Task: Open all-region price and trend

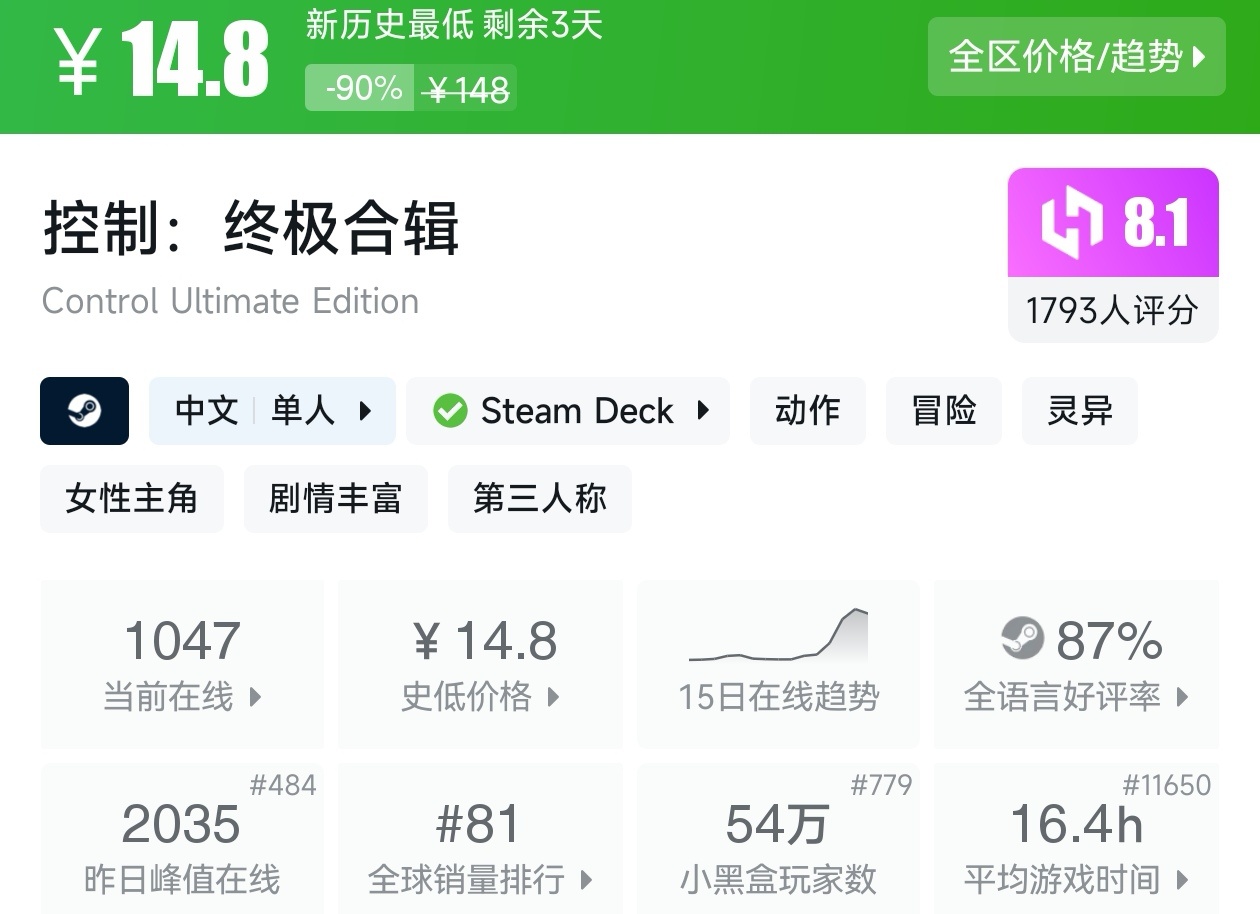Action: tap(1076, 57)
